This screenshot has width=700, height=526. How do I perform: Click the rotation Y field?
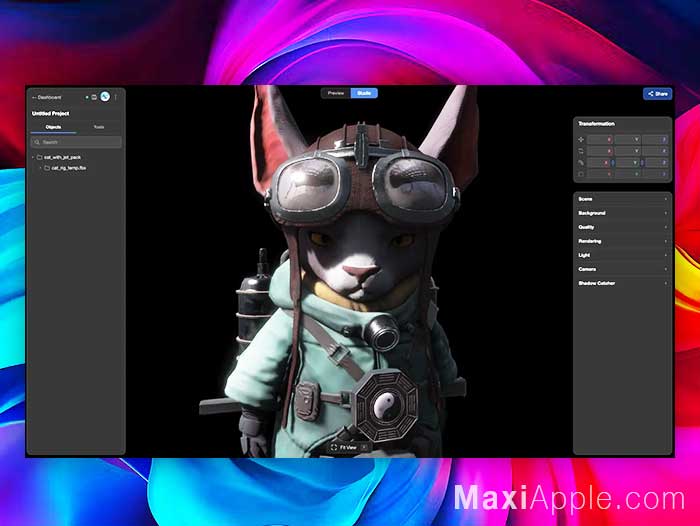click(627, 151)
